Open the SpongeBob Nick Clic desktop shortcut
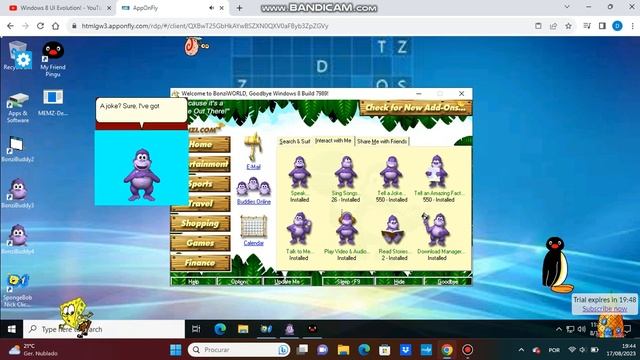Screen dimensions: 640x360 click(18, 290)
